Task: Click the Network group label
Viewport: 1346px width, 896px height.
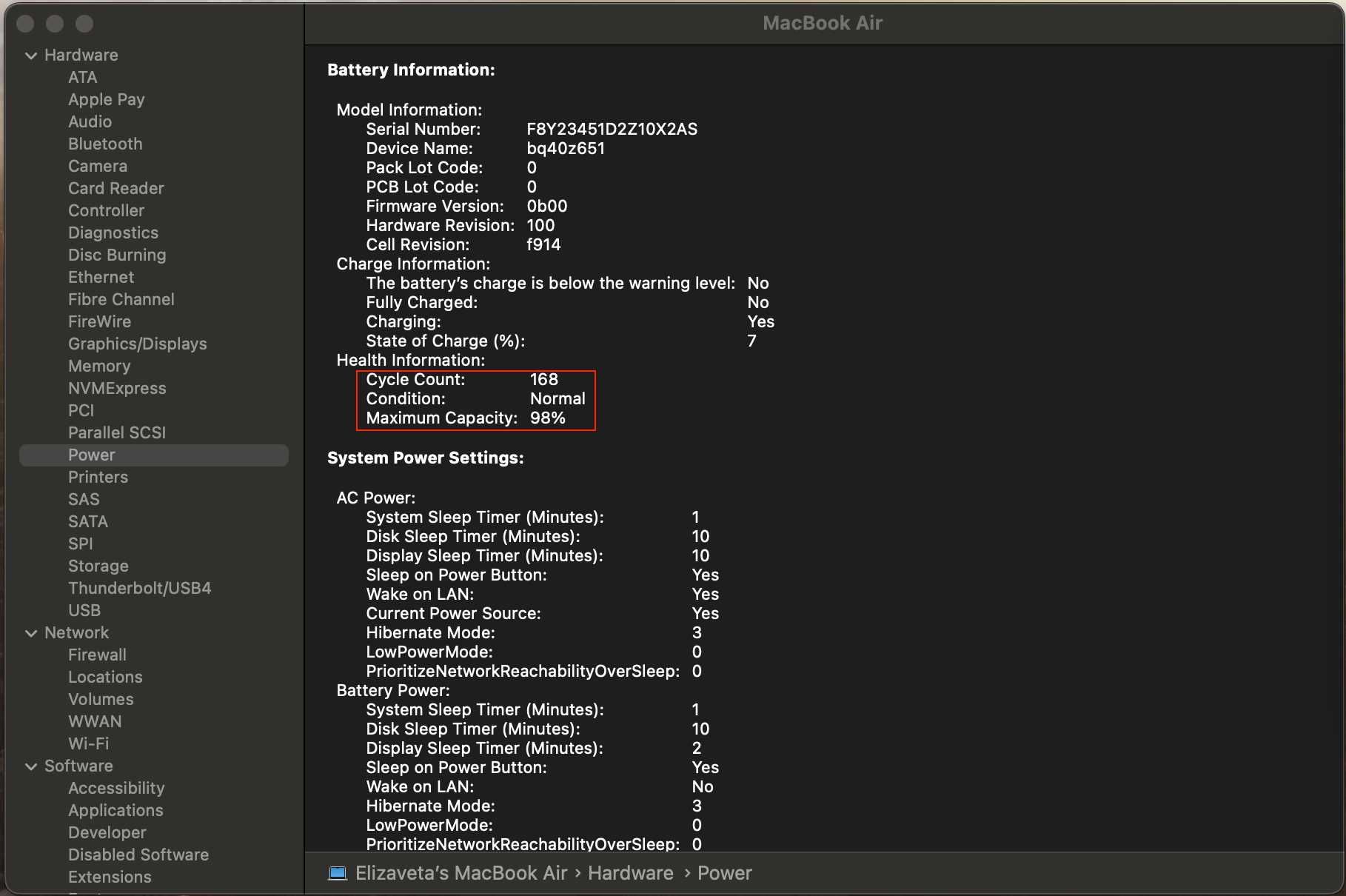Action: (76, 632)
